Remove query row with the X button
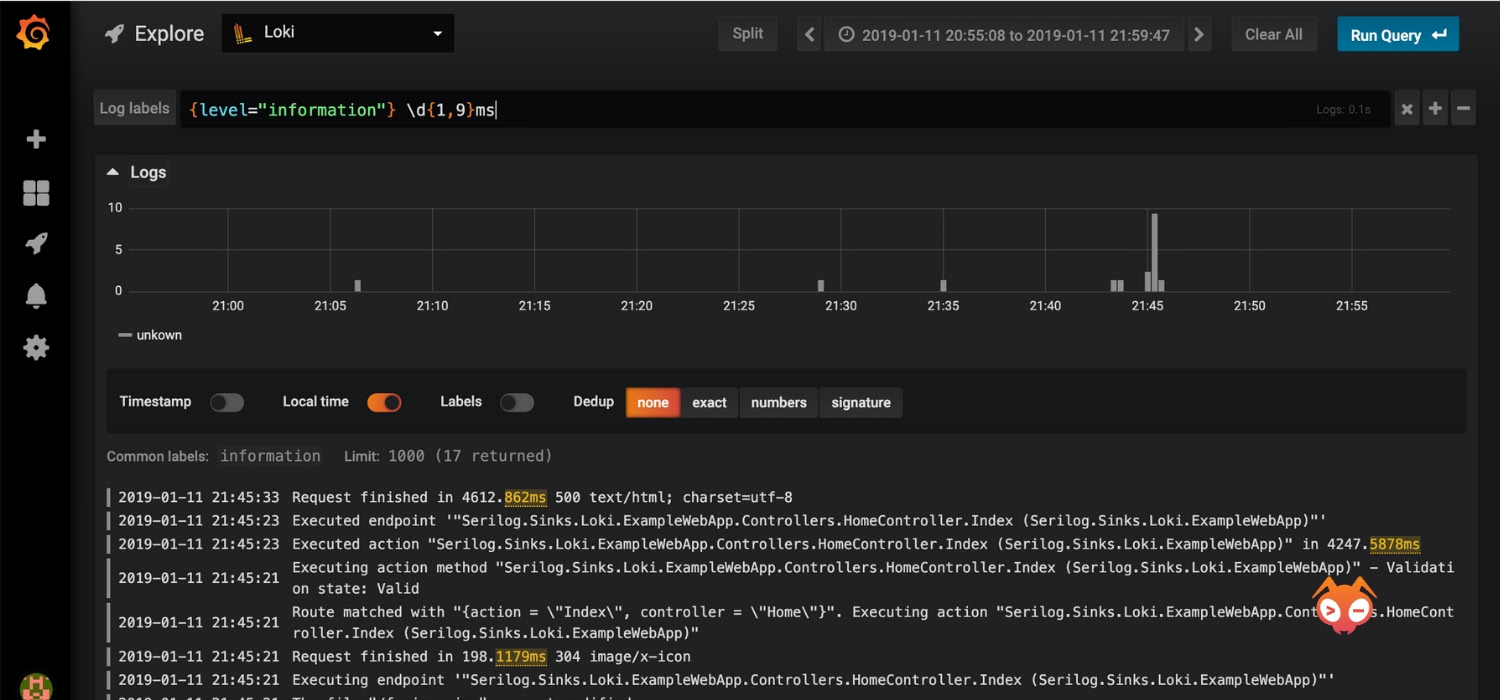Viewport: 1500px width, 700px height. click(x=1407, y=109)
